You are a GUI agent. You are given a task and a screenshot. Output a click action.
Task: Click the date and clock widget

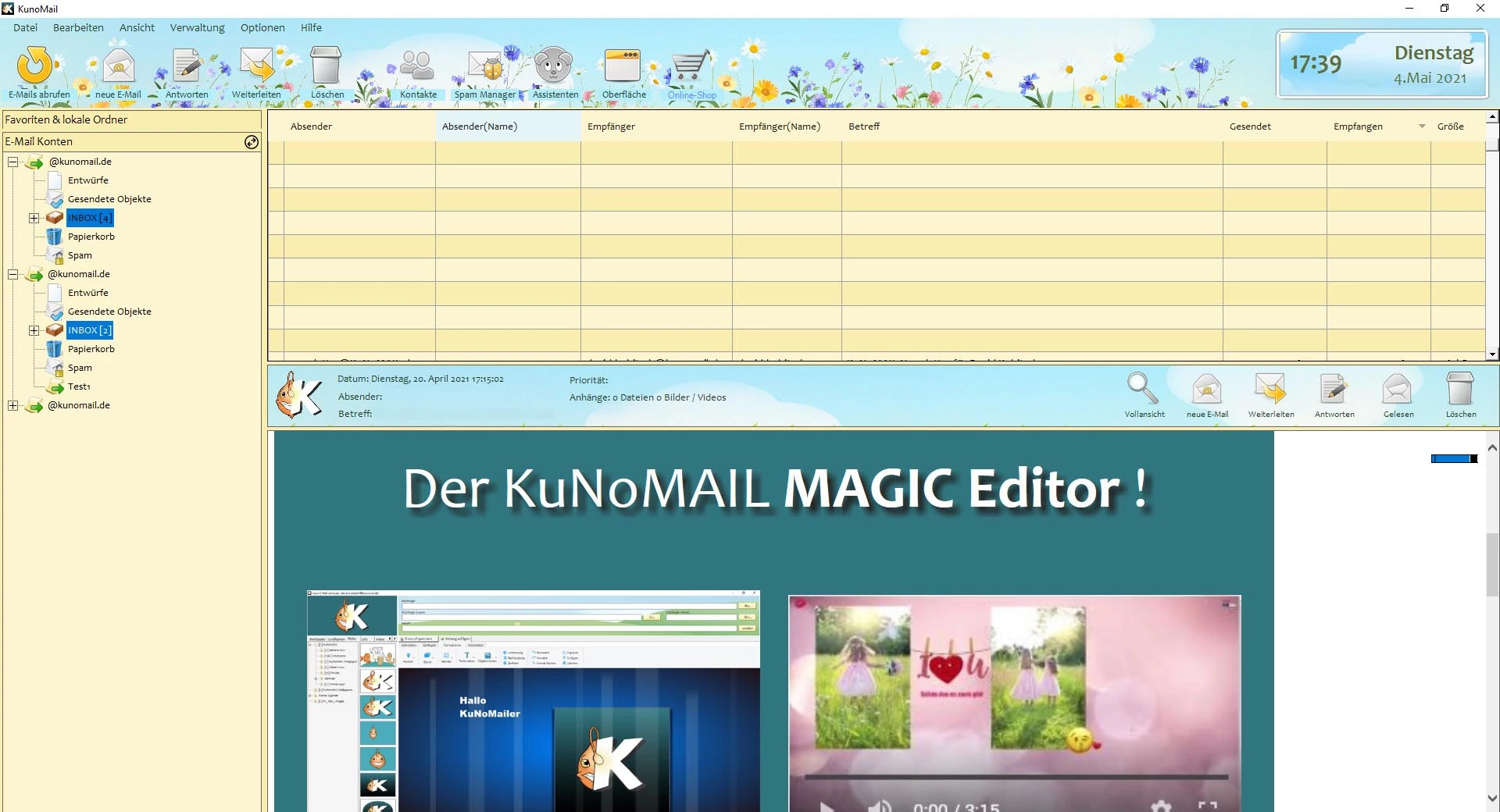pos(1381,64)
